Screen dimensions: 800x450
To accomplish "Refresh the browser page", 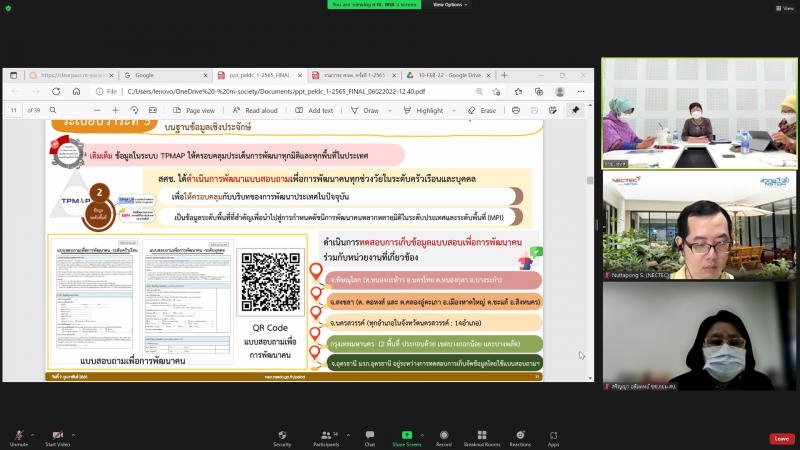I will 56,91.
